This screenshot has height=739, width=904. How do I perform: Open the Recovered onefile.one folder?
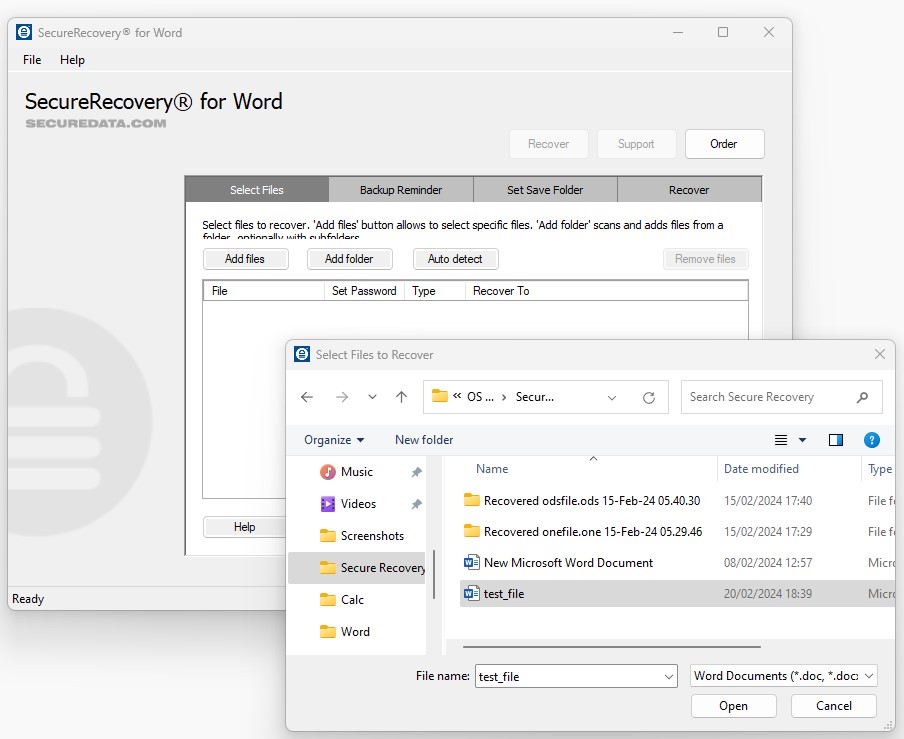588,531
